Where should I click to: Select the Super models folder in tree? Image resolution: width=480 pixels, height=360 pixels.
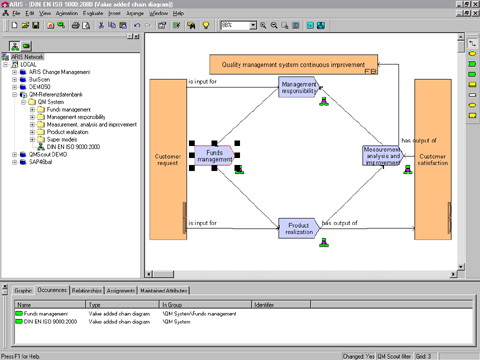[62, 139]
